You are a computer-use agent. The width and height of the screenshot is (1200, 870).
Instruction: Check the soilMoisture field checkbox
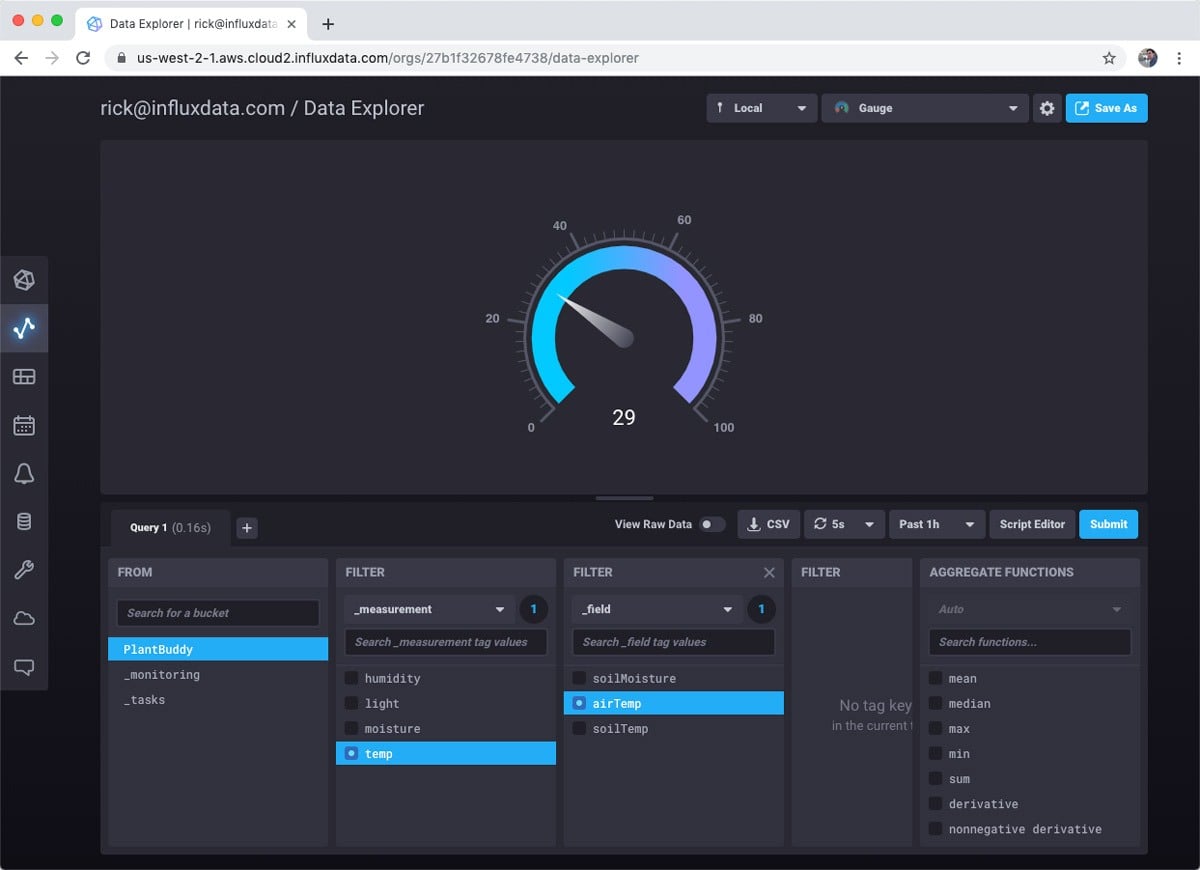pyautogui.click(x=579, y=678)
